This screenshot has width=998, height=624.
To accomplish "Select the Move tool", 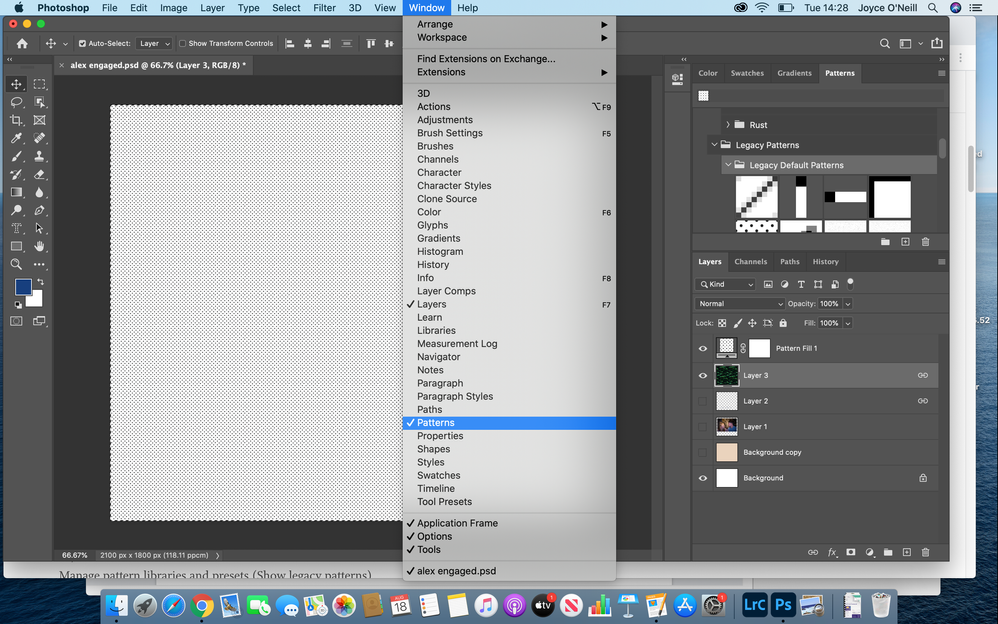I will click(x=16, y=86).
